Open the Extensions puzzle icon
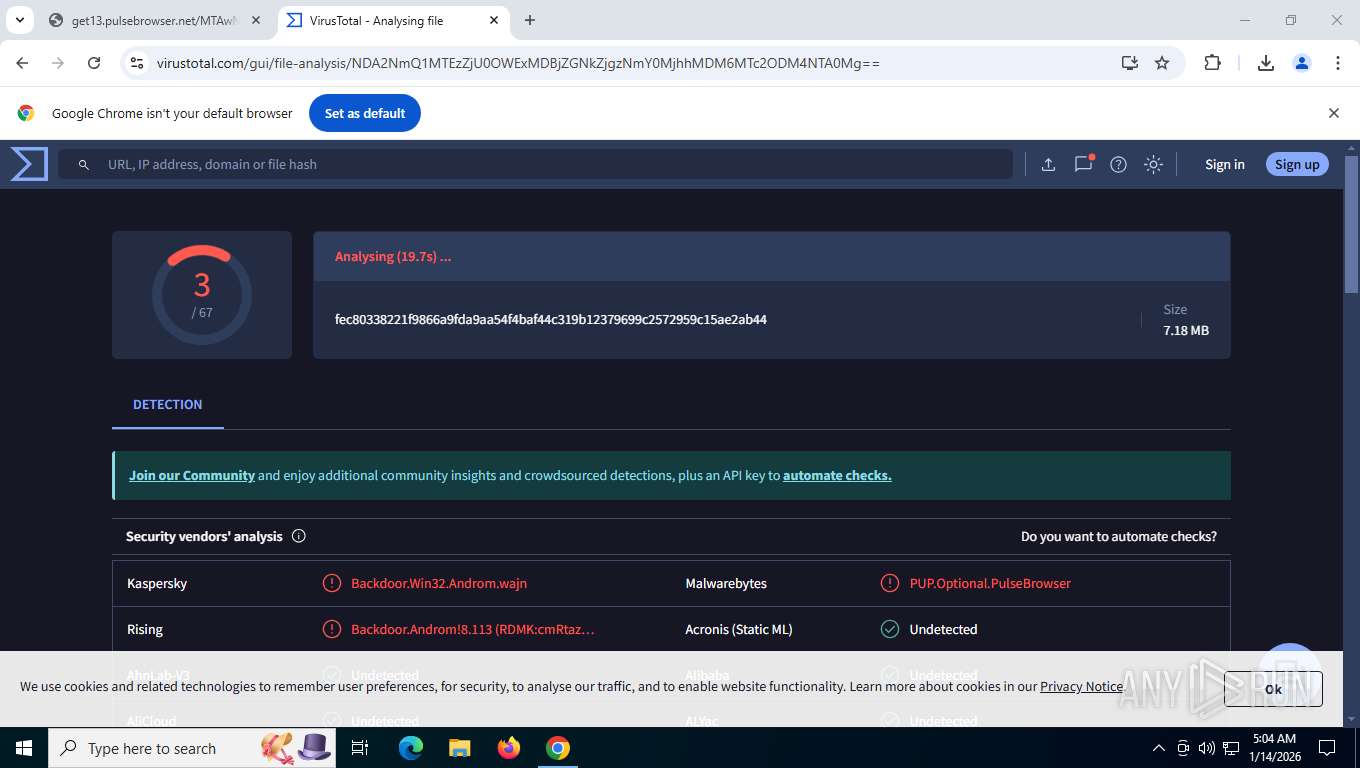The width and height of the screenshot is (1360, 768). (1212, 63)
